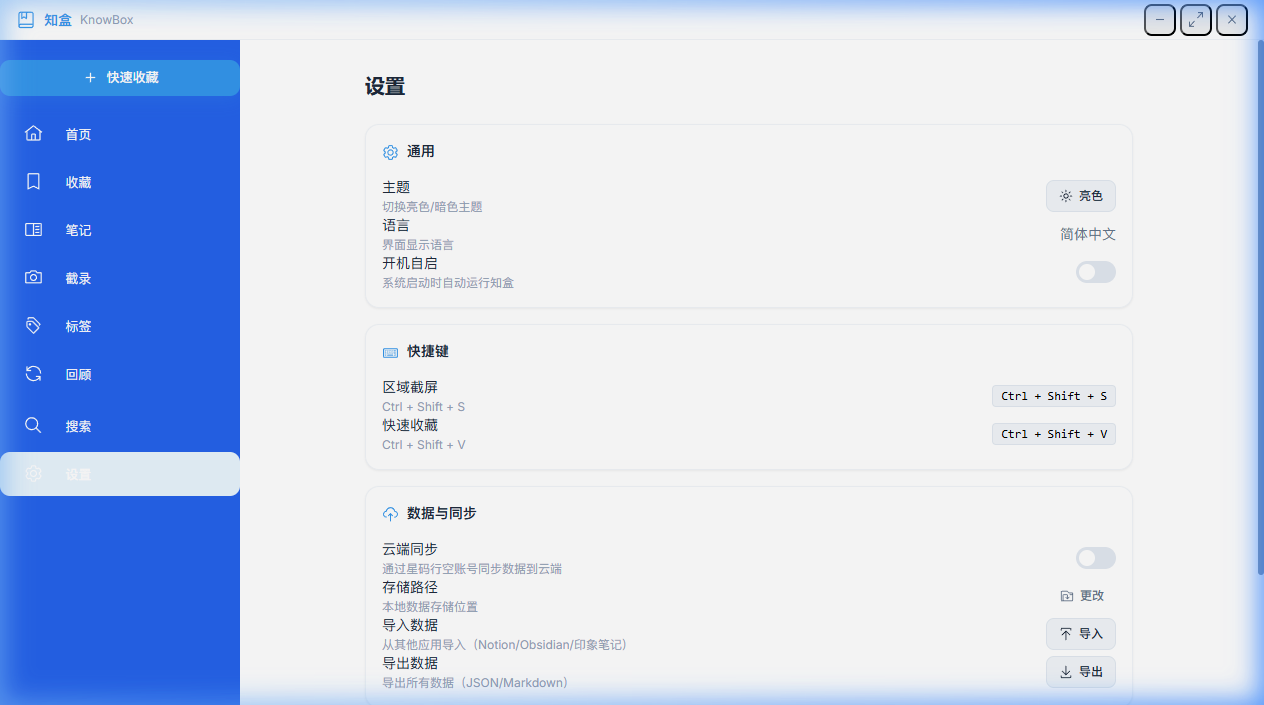
Task: Toggle the 开机自启 switch
Action: tap(1096, 272)
